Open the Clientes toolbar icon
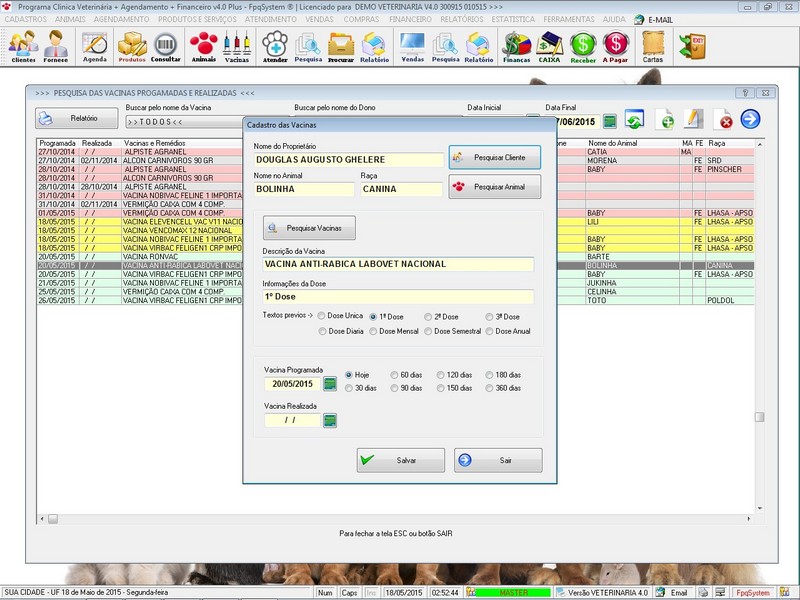 23,46
